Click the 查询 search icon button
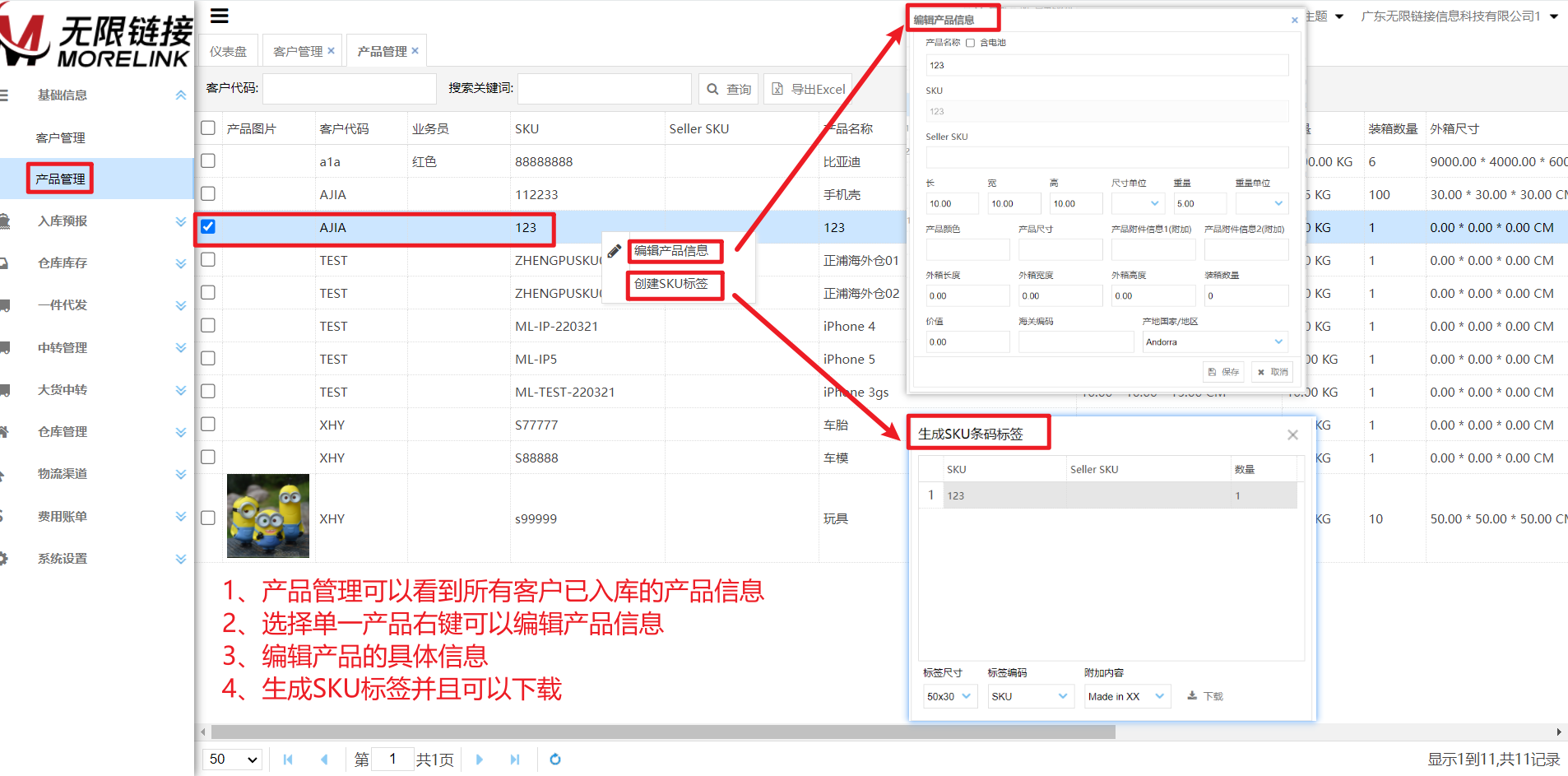Image resolution: width=1568 pixels, height=776 pixels. click(x=729, y=89)
